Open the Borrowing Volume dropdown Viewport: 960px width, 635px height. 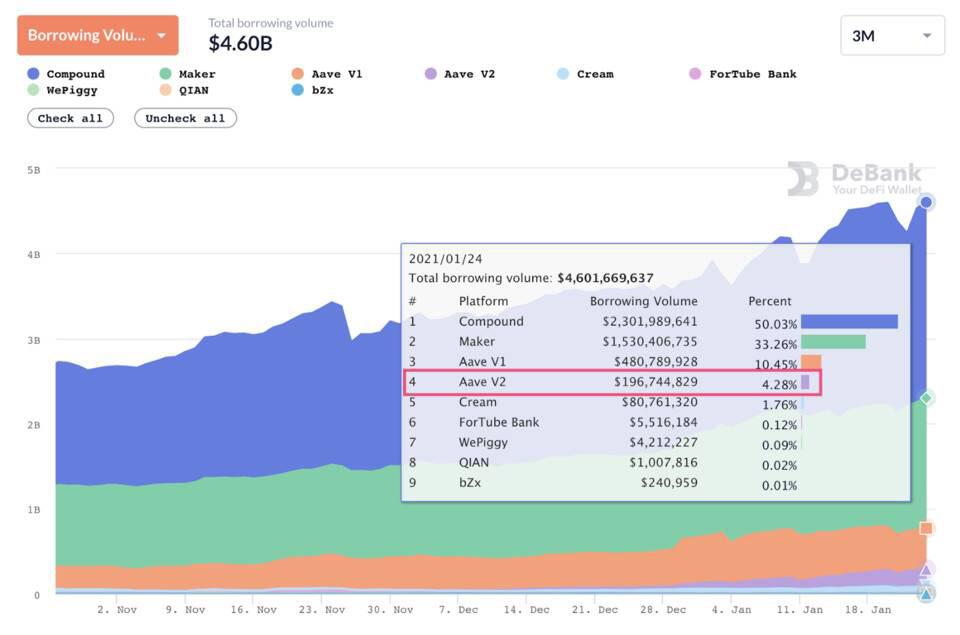(x=97, y=35)
